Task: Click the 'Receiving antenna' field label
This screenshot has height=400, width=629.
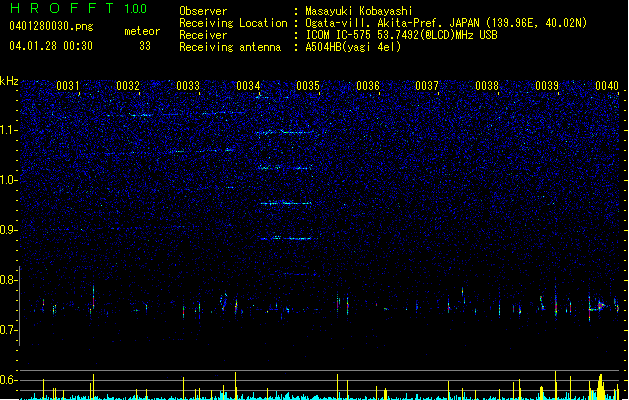Action: (x=230, y=47)
